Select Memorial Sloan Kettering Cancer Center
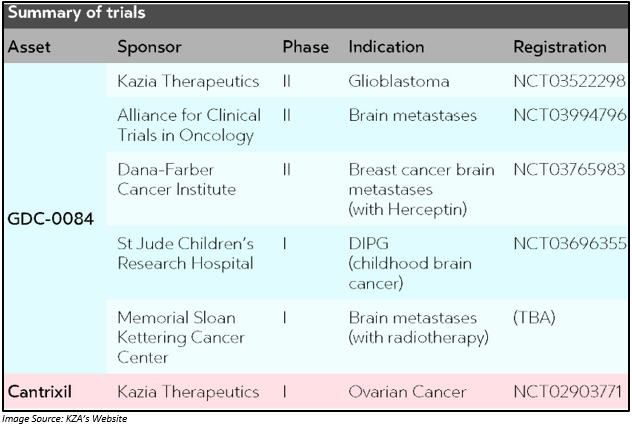 pos(181,337)
